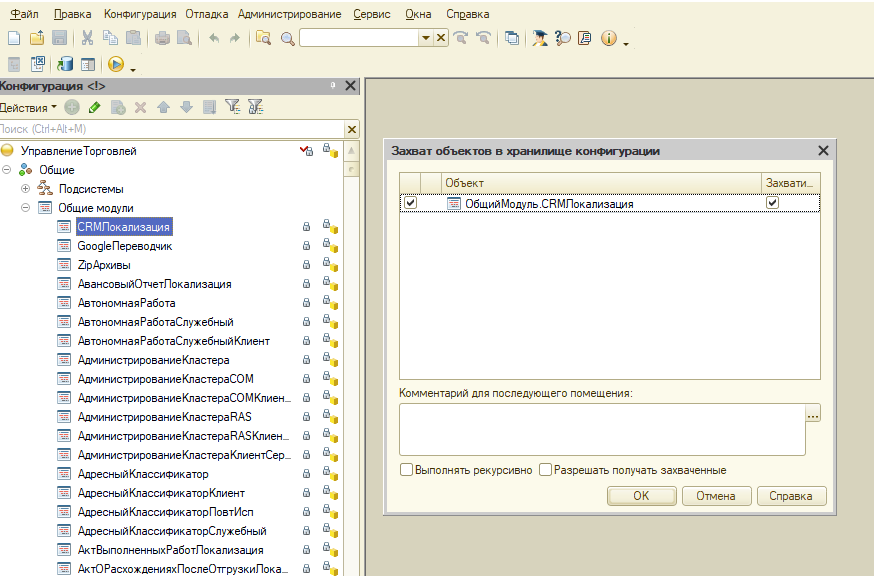
Task: Enable 'Разрешать получать захваченные' checkbox
Action: pyautogui.click(x=546, y=470)
